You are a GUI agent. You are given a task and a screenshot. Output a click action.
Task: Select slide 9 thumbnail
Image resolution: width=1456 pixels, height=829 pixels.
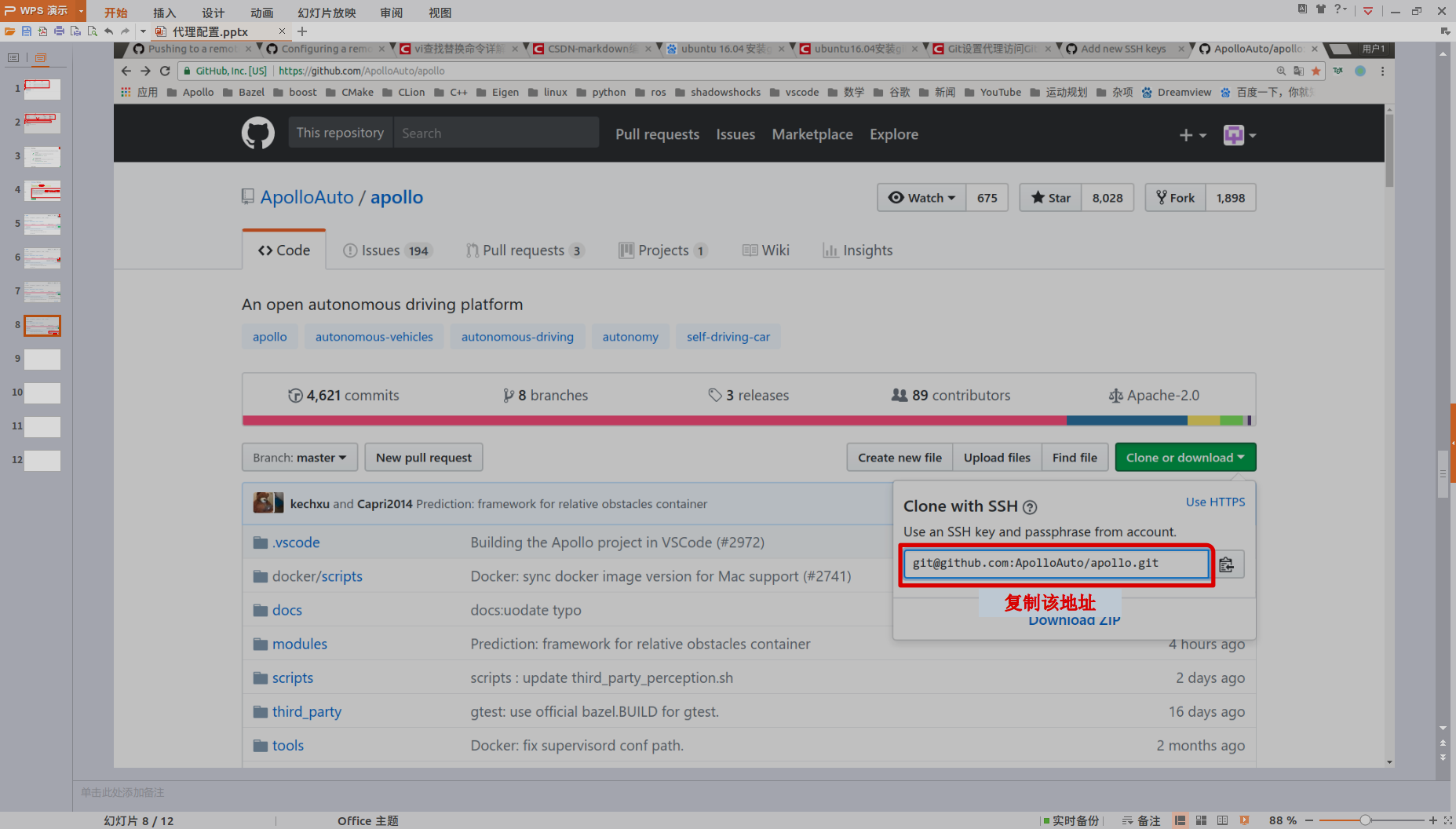[x=42, y=359]
